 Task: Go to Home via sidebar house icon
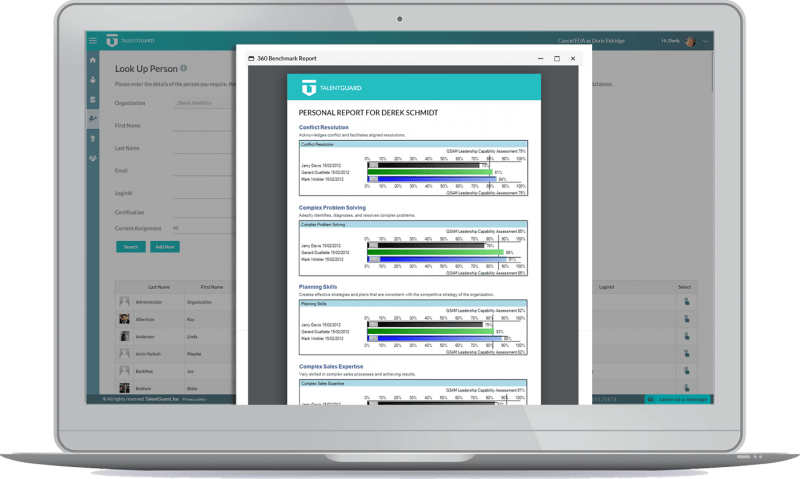(93, 60)
